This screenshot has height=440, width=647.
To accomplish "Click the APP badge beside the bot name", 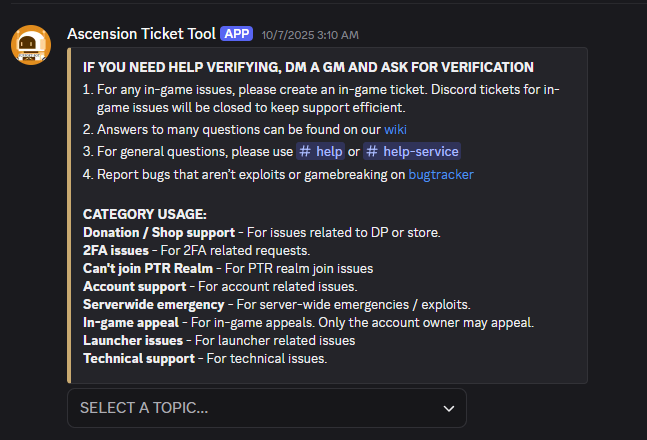I will 237,33.
